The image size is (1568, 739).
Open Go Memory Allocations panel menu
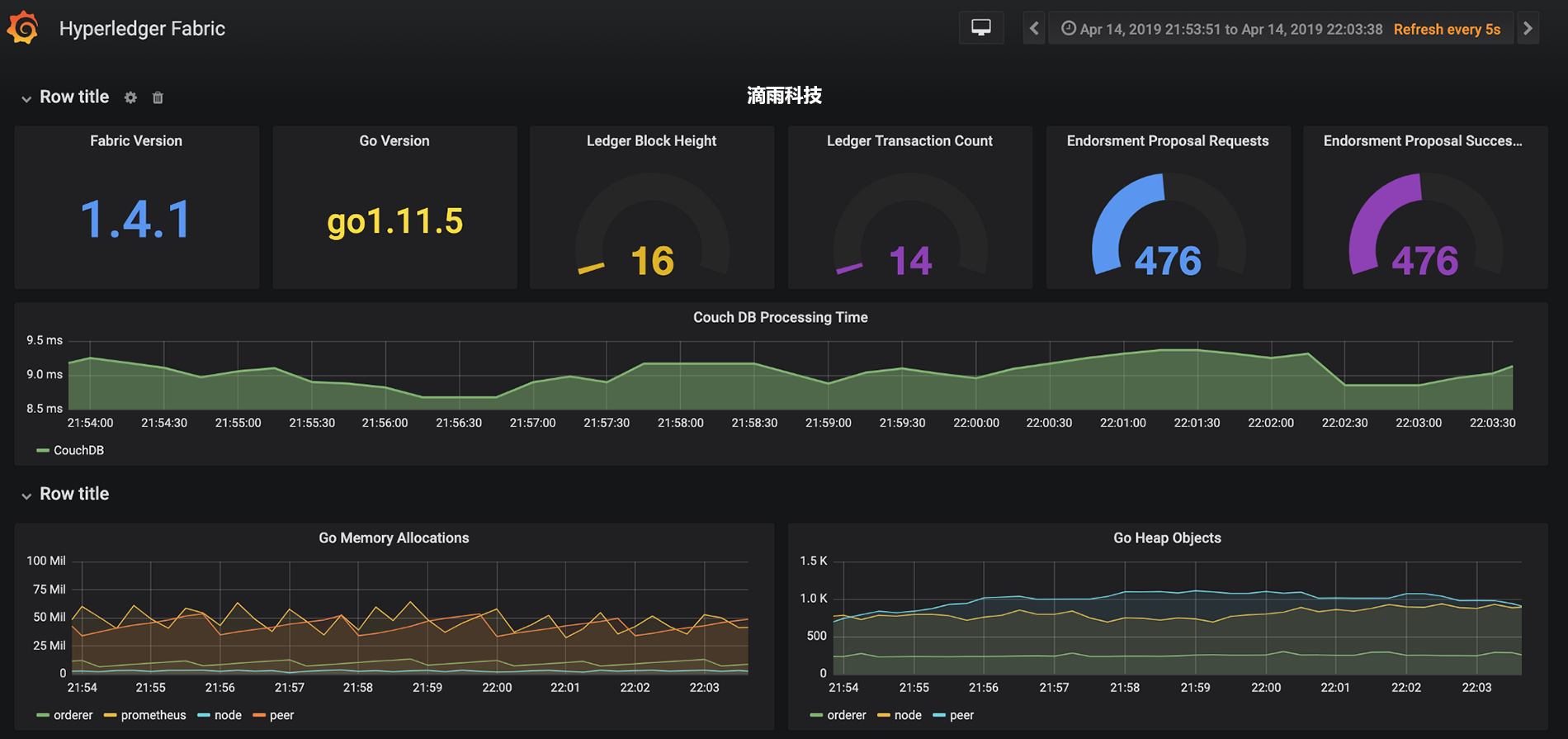coord(394,538)
